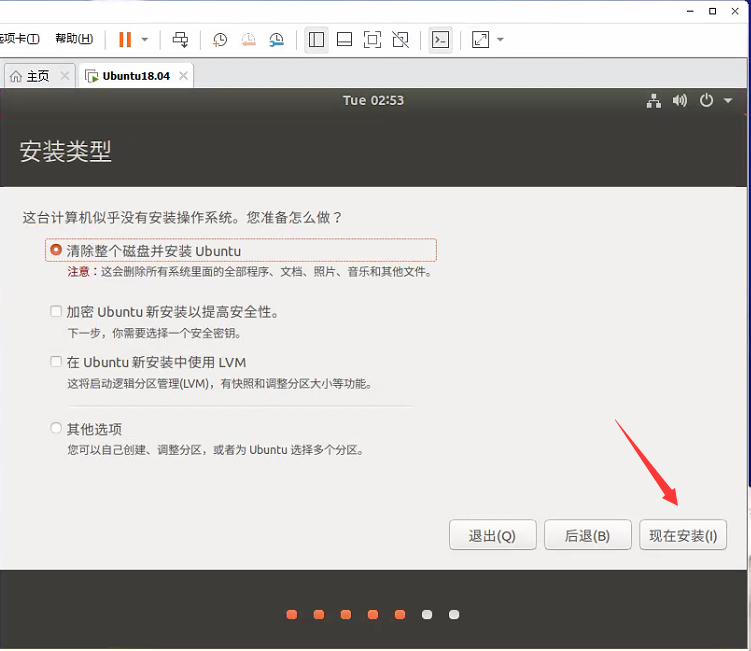Click the 安装类型 heading
Viewport: 751px width, 651px height.
click(x=66, y=151)
